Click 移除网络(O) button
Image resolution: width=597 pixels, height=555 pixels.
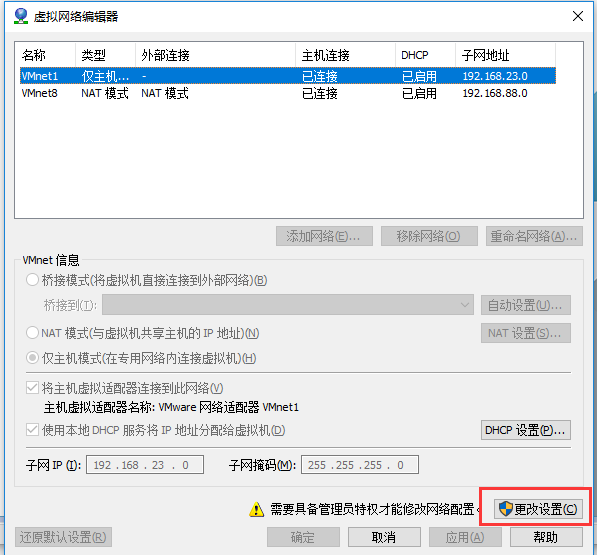(429, 236)
